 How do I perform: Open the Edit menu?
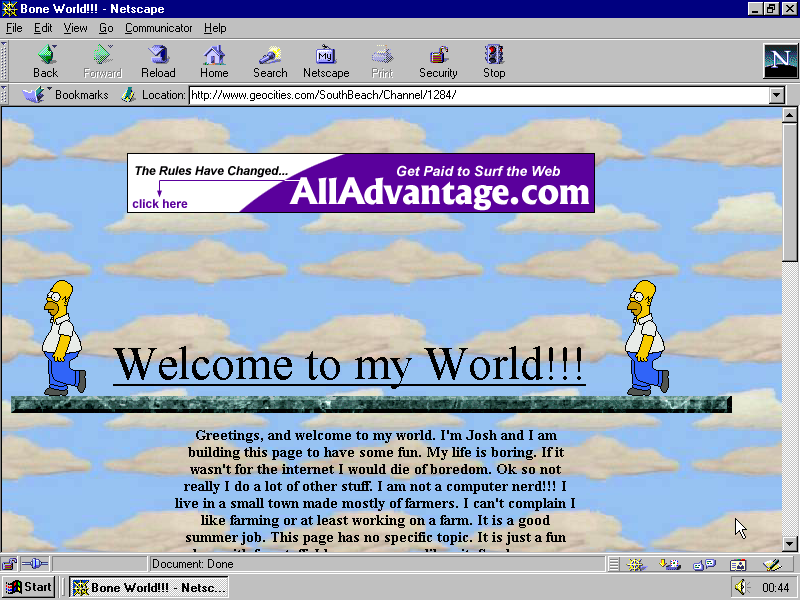tap(43, 28)
